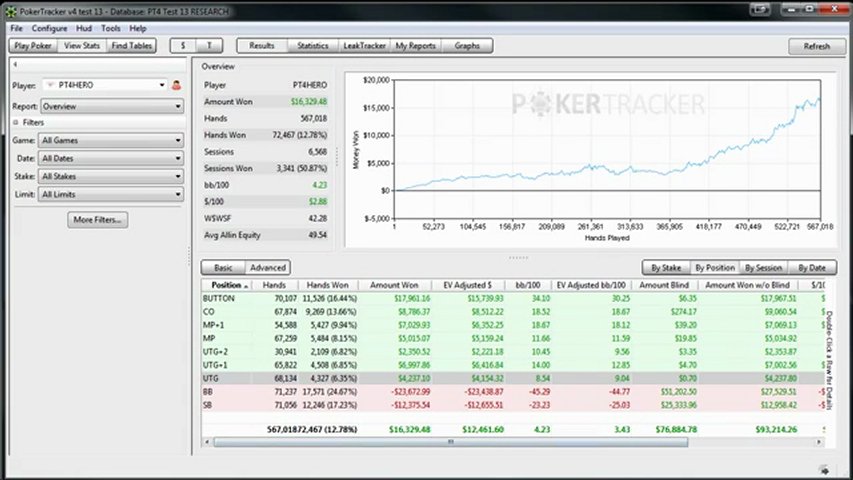Click the status icon at bottom right
Viewport: 853px width, 480px height.
tap(824, 470)
